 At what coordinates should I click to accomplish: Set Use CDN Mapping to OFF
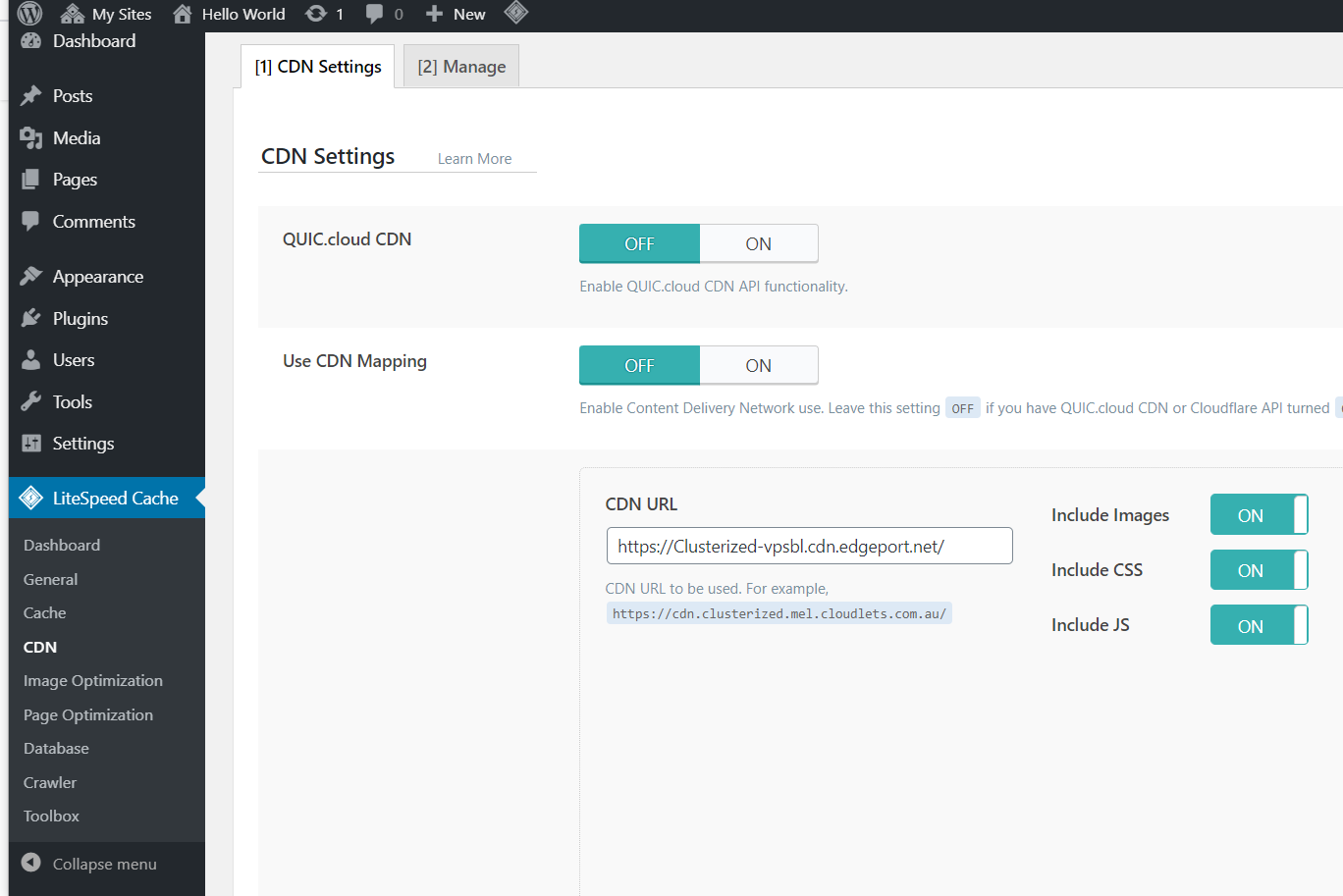pyautogui.click(x=639, y=365)
